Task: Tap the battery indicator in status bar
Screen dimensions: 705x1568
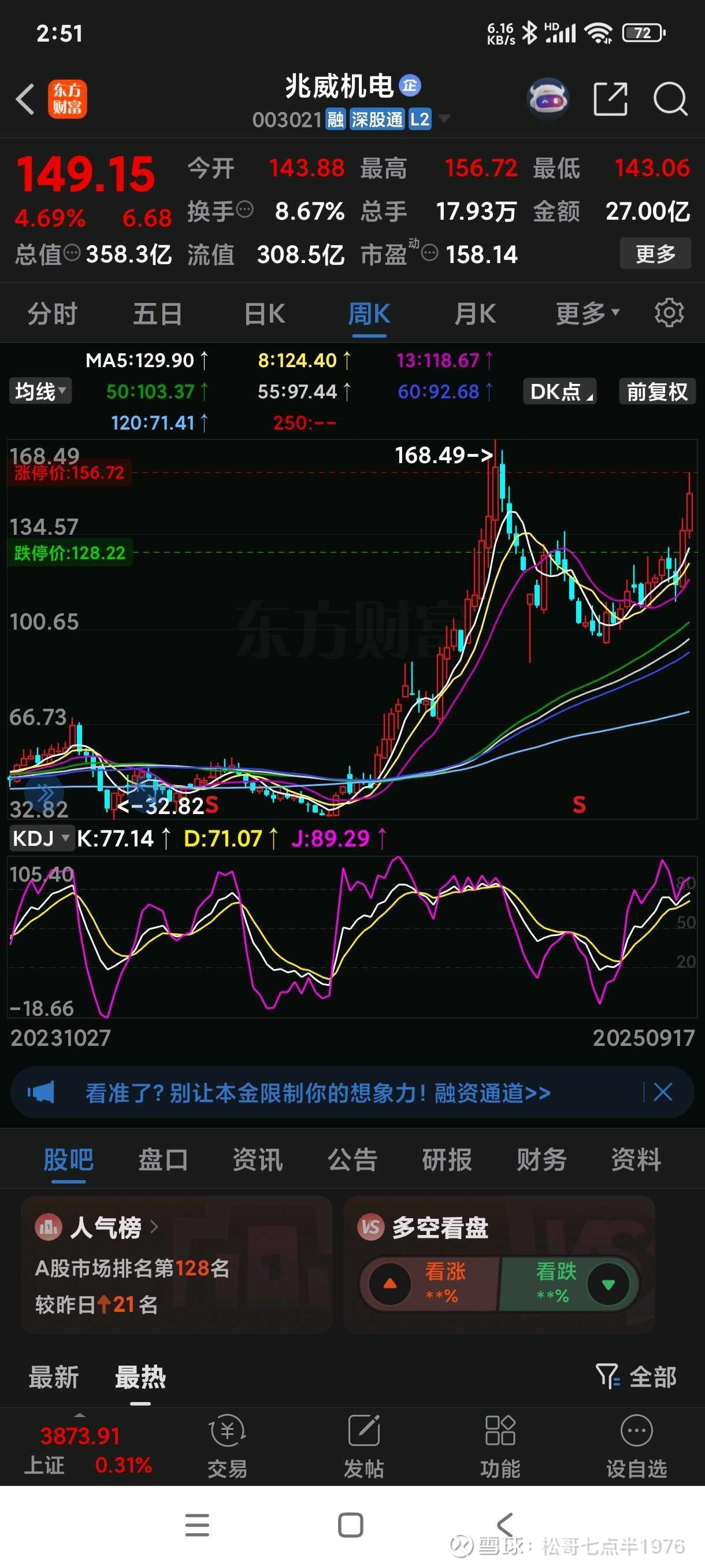Action: coord(644,33)
